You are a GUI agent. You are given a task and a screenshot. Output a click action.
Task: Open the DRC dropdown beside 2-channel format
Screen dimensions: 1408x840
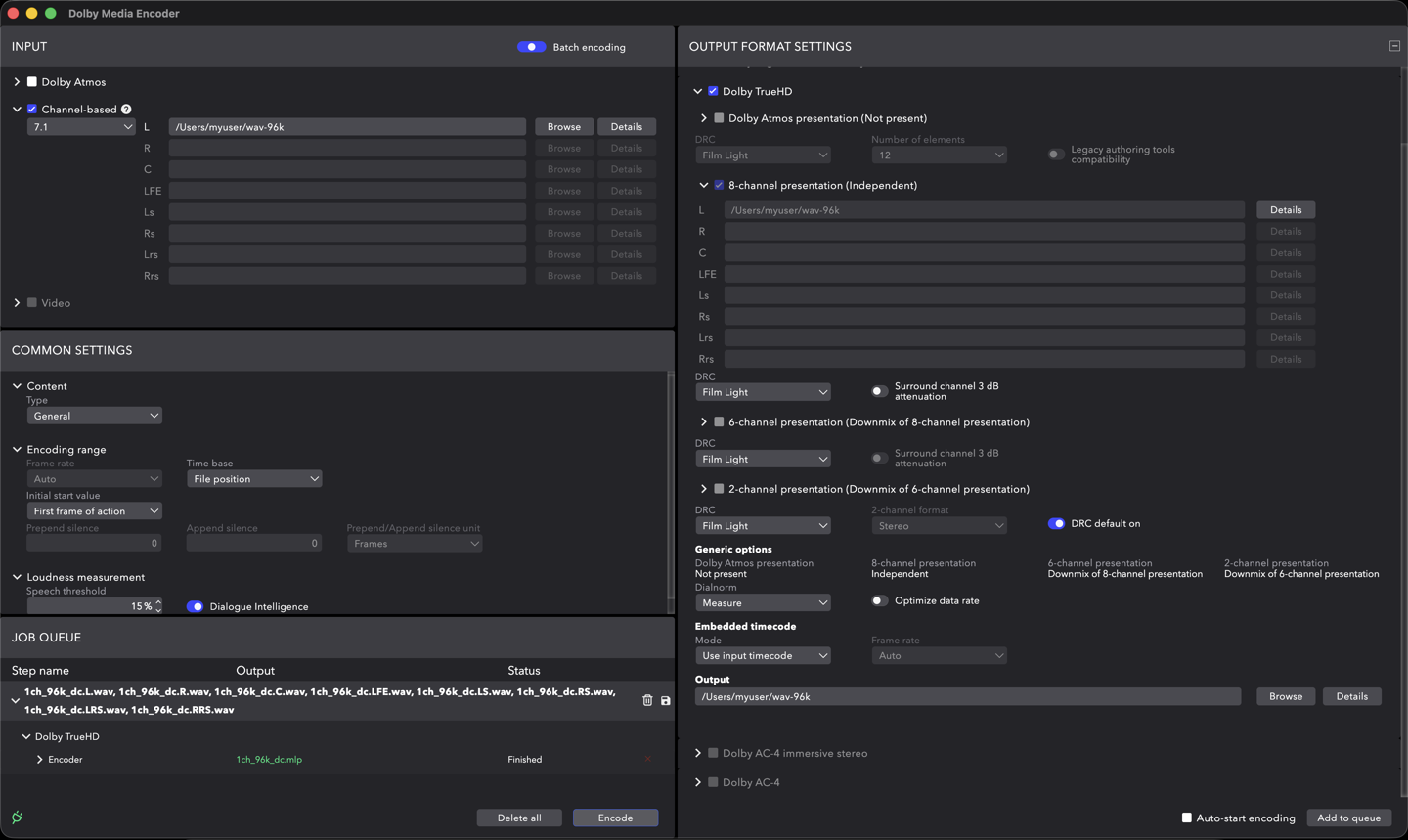pos(763,526)
